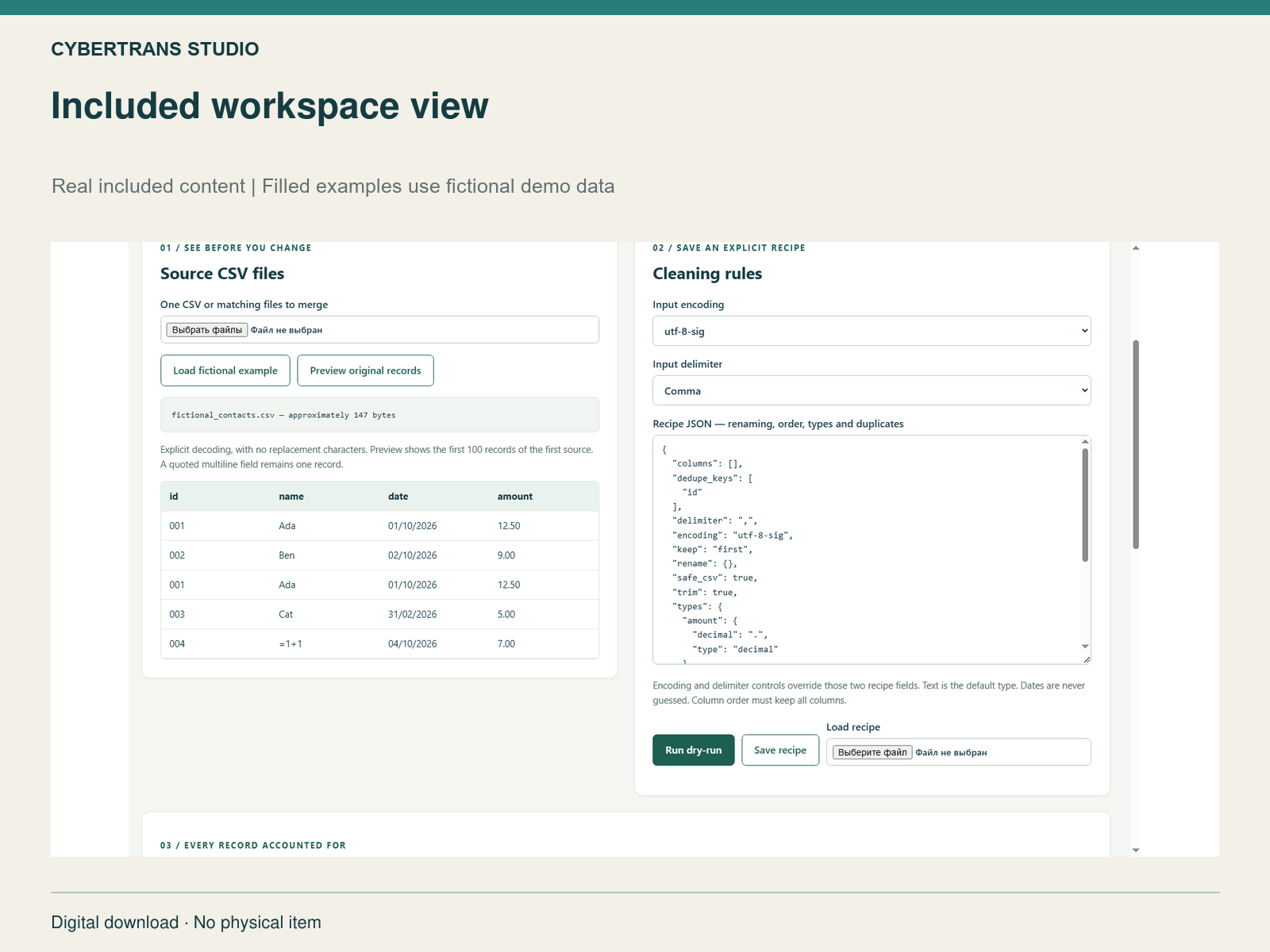The height and width of the screenshot is (952, 1270).
Task: Click the '7.00' amount cell
Action: 506,643
